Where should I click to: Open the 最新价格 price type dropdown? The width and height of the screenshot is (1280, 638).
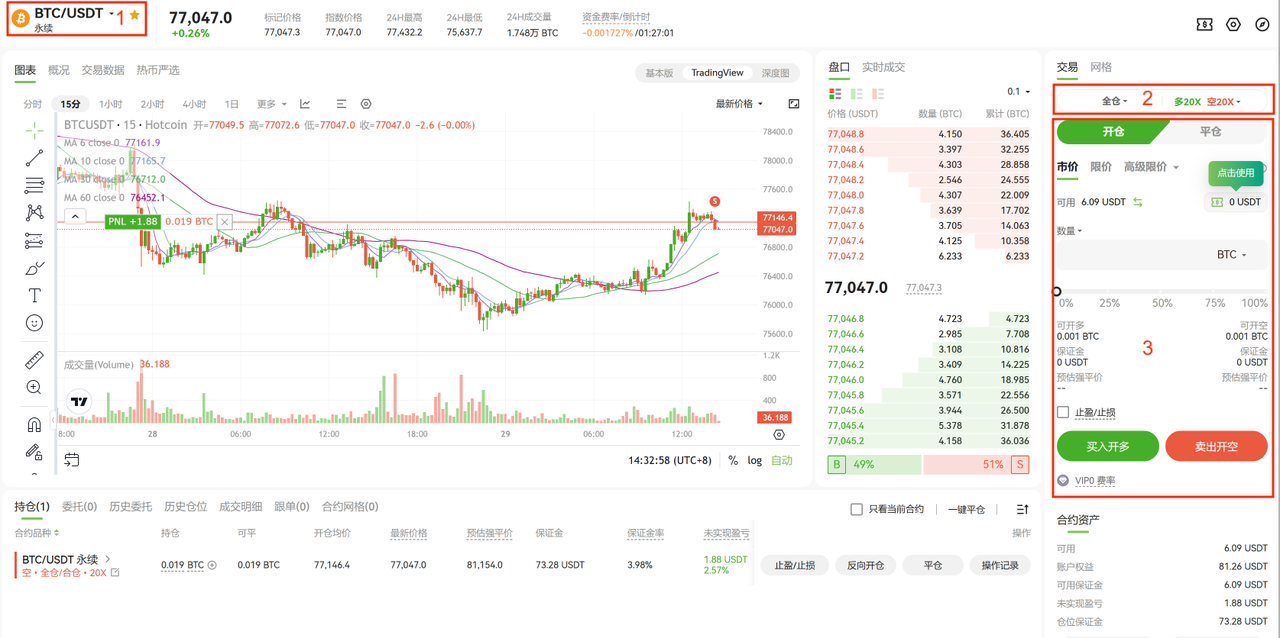[739, 104]
